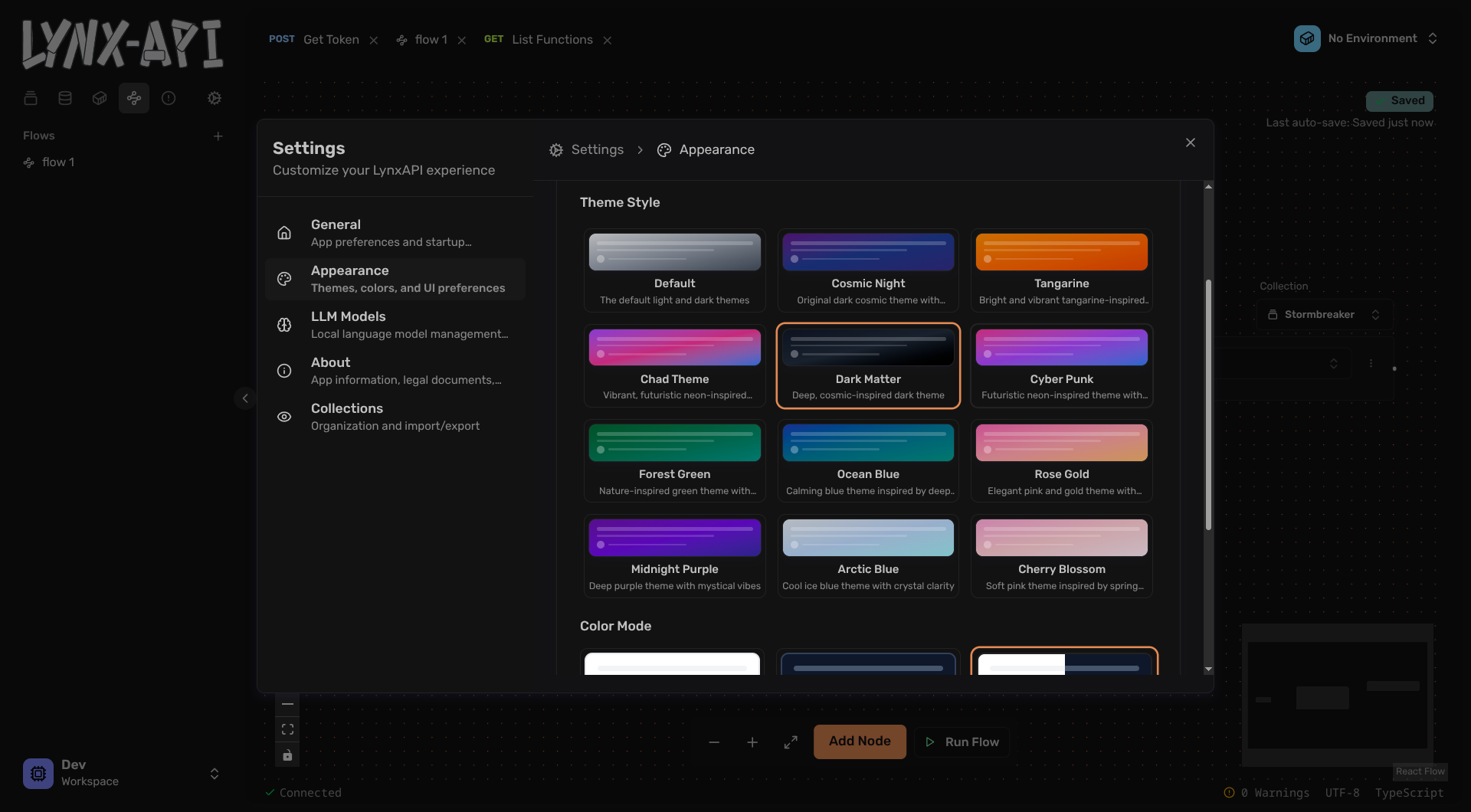Switch to the Get Token request tab
Viewport: 1471px width, 812px height.
[331, 39]
